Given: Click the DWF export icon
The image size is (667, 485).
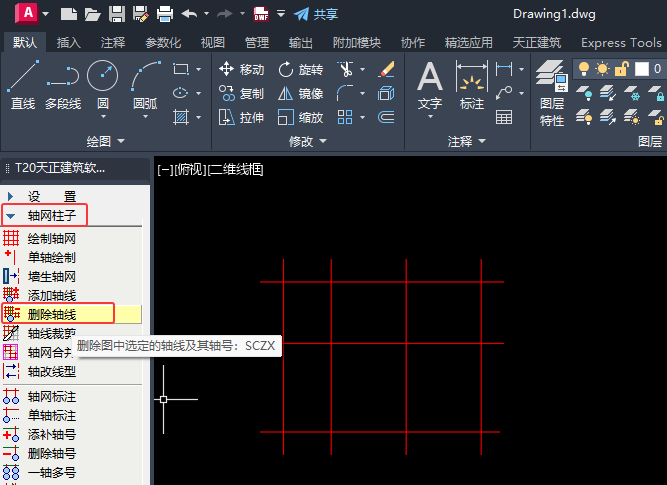Looking at the screenshot, I should coord(261,14).
